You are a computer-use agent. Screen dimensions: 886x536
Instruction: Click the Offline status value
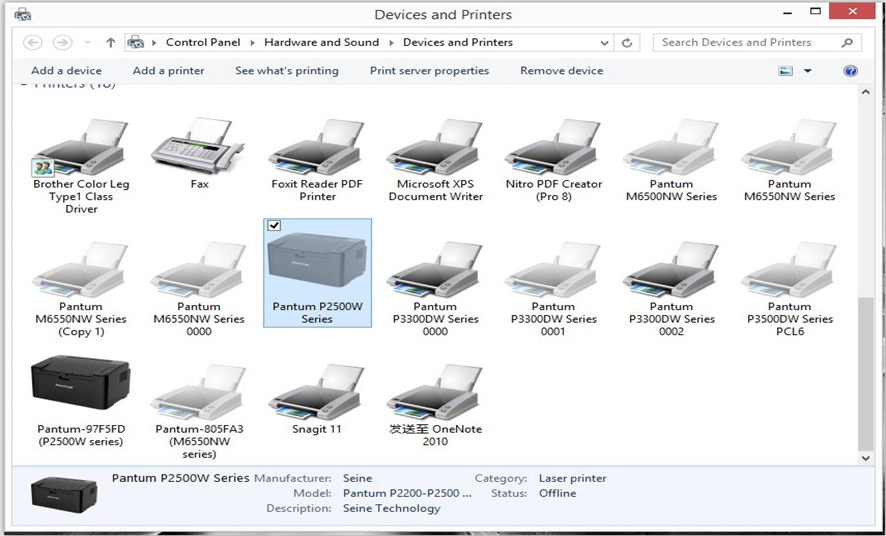coord(558,493)
